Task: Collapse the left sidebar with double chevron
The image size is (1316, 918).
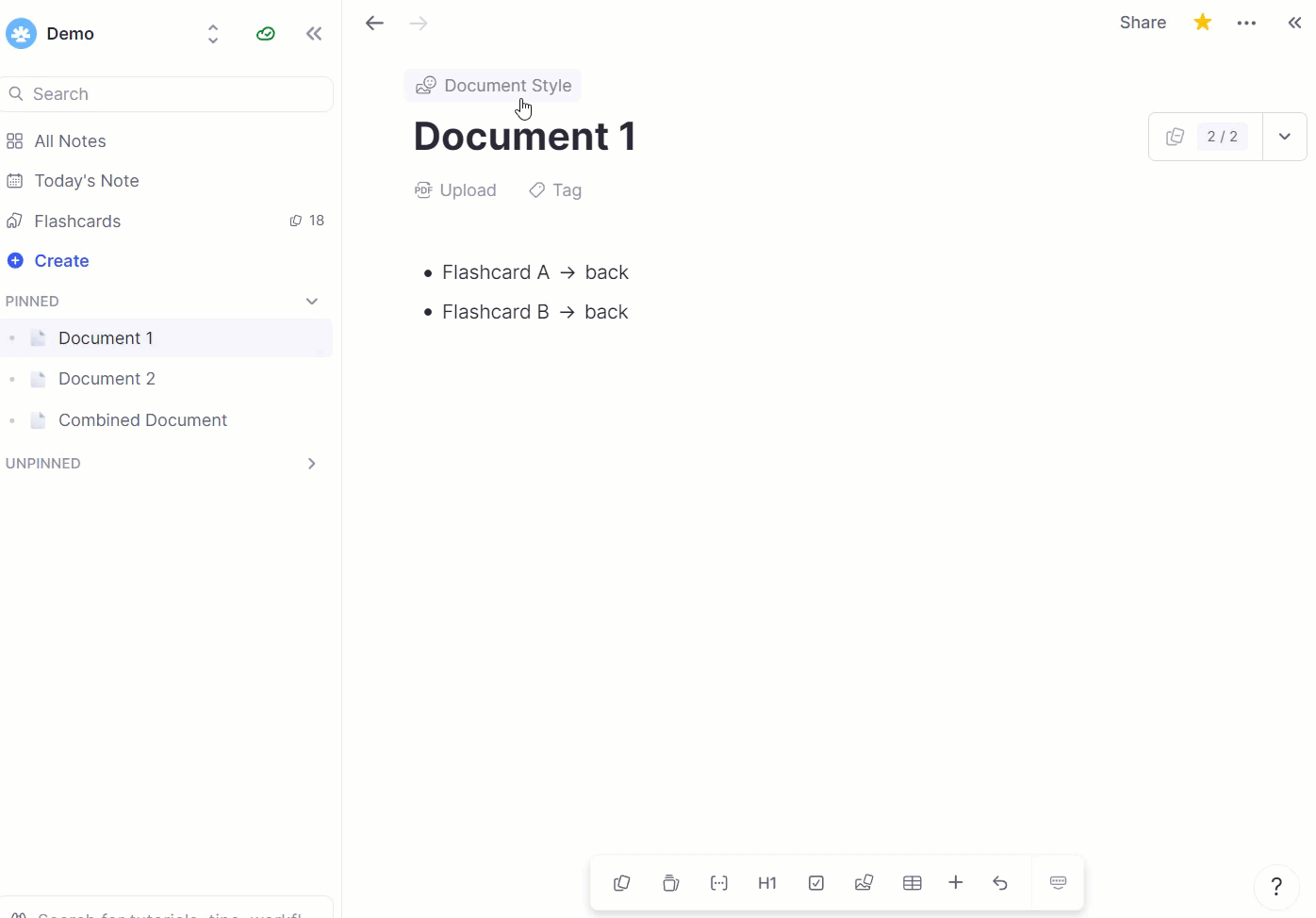Action: pos(314,34)
